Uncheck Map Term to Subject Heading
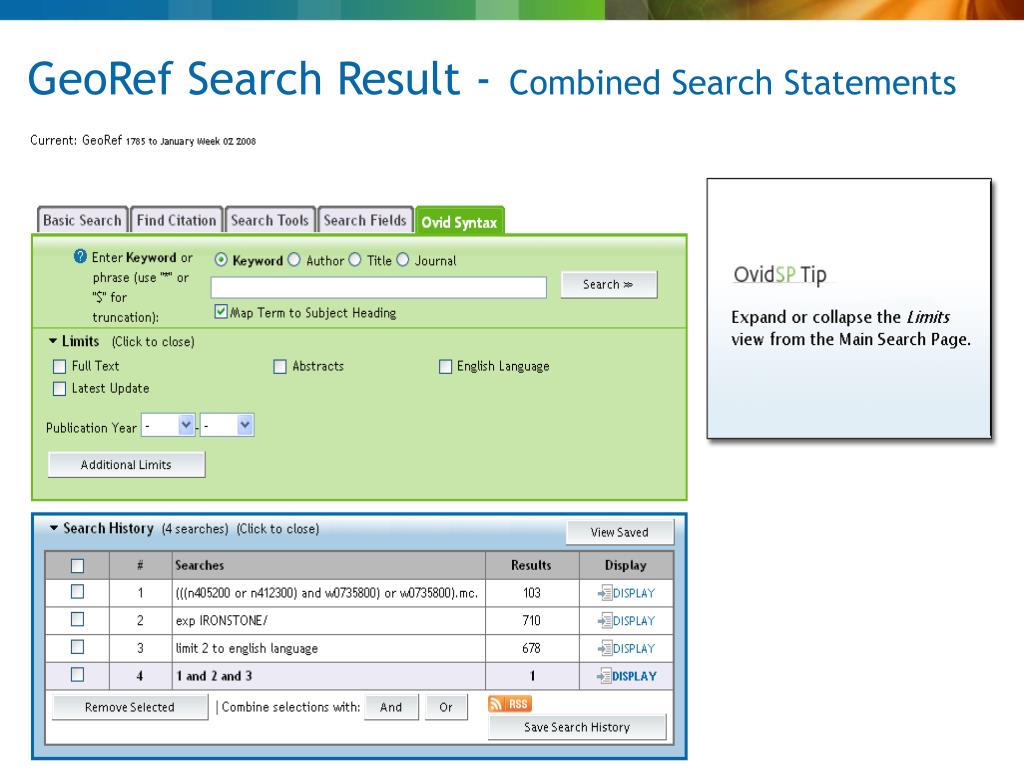The height and width of the screenshot is (768, 1024). point(221,312)
